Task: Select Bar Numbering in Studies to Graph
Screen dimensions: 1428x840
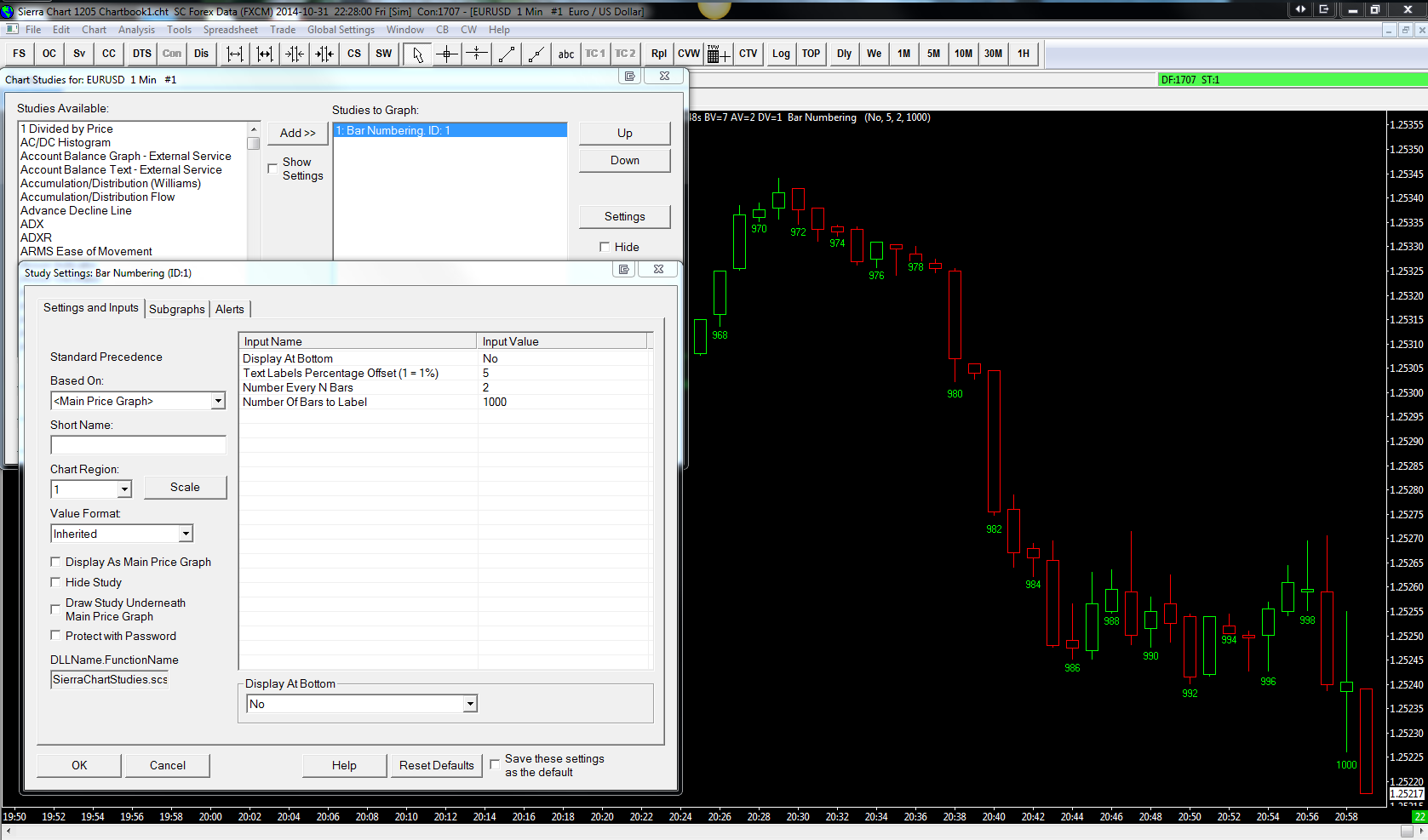Action: pos(450,130)
